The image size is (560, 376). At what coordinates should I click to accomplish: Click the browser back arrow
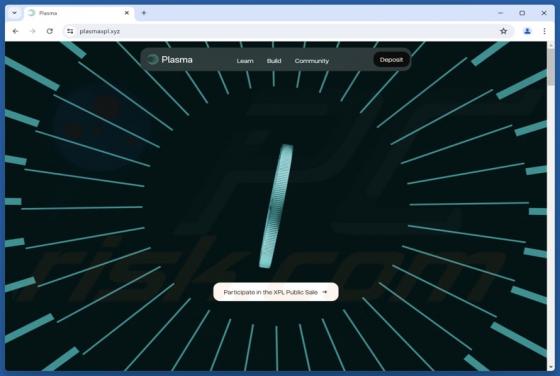(x=15, y=31)
